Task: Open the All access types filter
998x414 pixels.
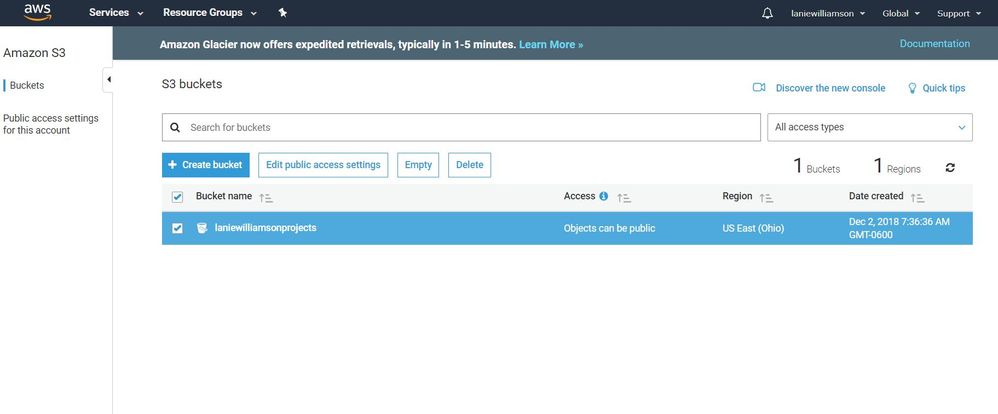Action: point(870,127)
